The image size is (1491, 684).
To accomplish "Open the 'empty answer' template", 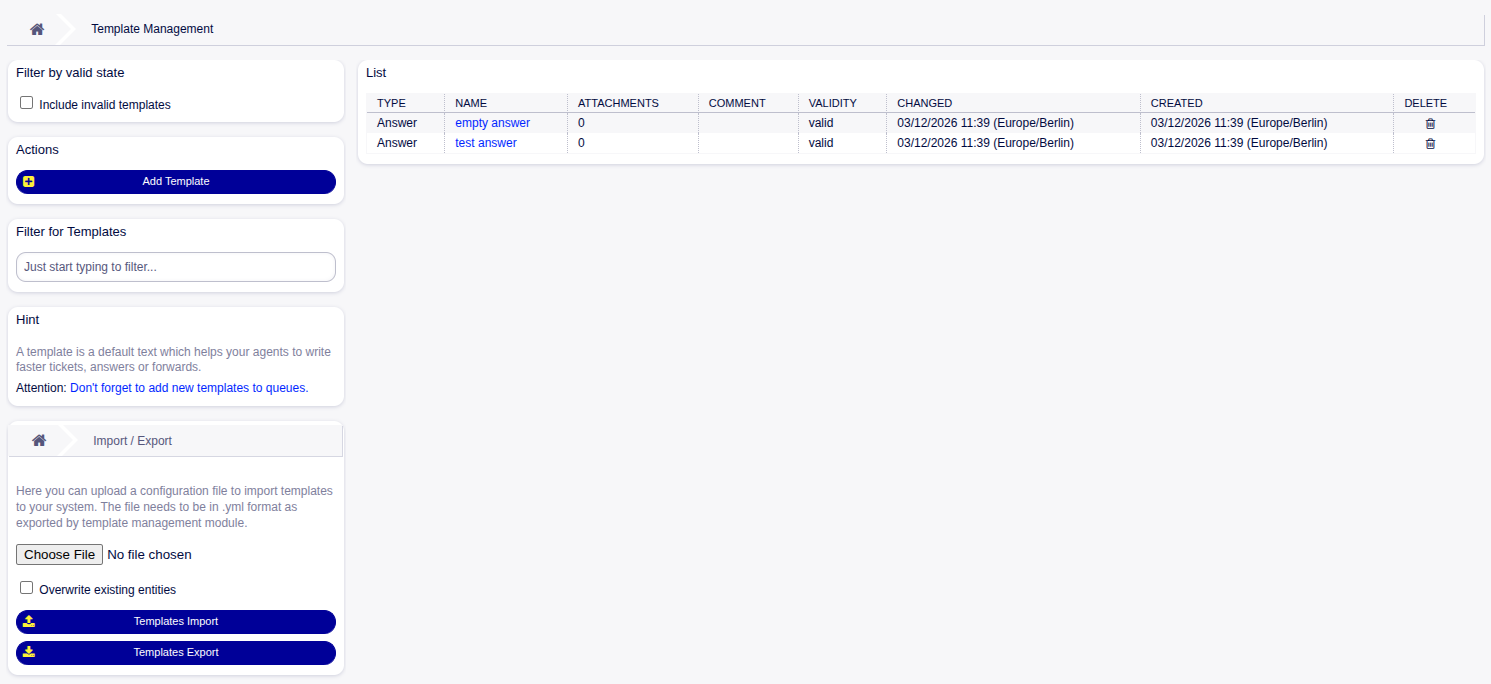I will pos(492,123).
